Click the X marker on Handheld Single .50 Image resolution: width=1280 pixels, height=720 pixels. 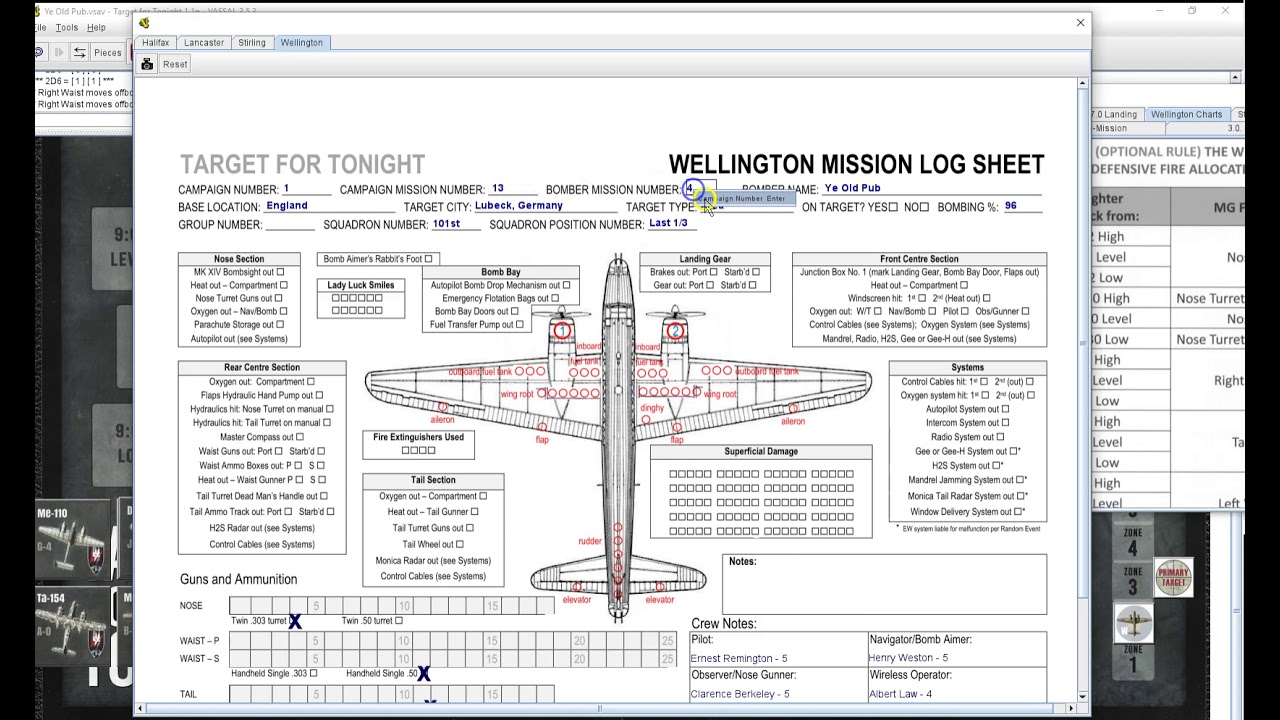click(424, 674)
